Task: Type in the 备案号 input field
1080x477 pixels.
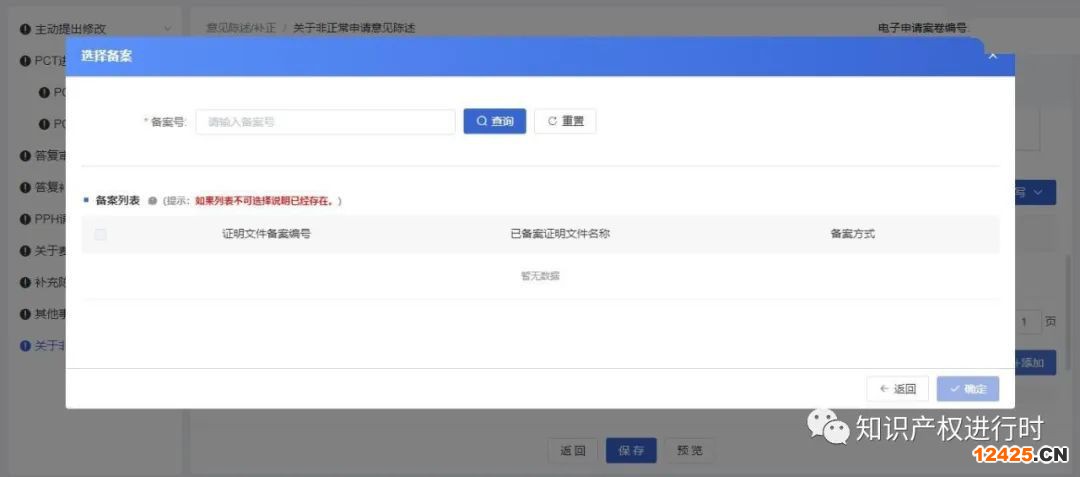Action: pos(325,122)
